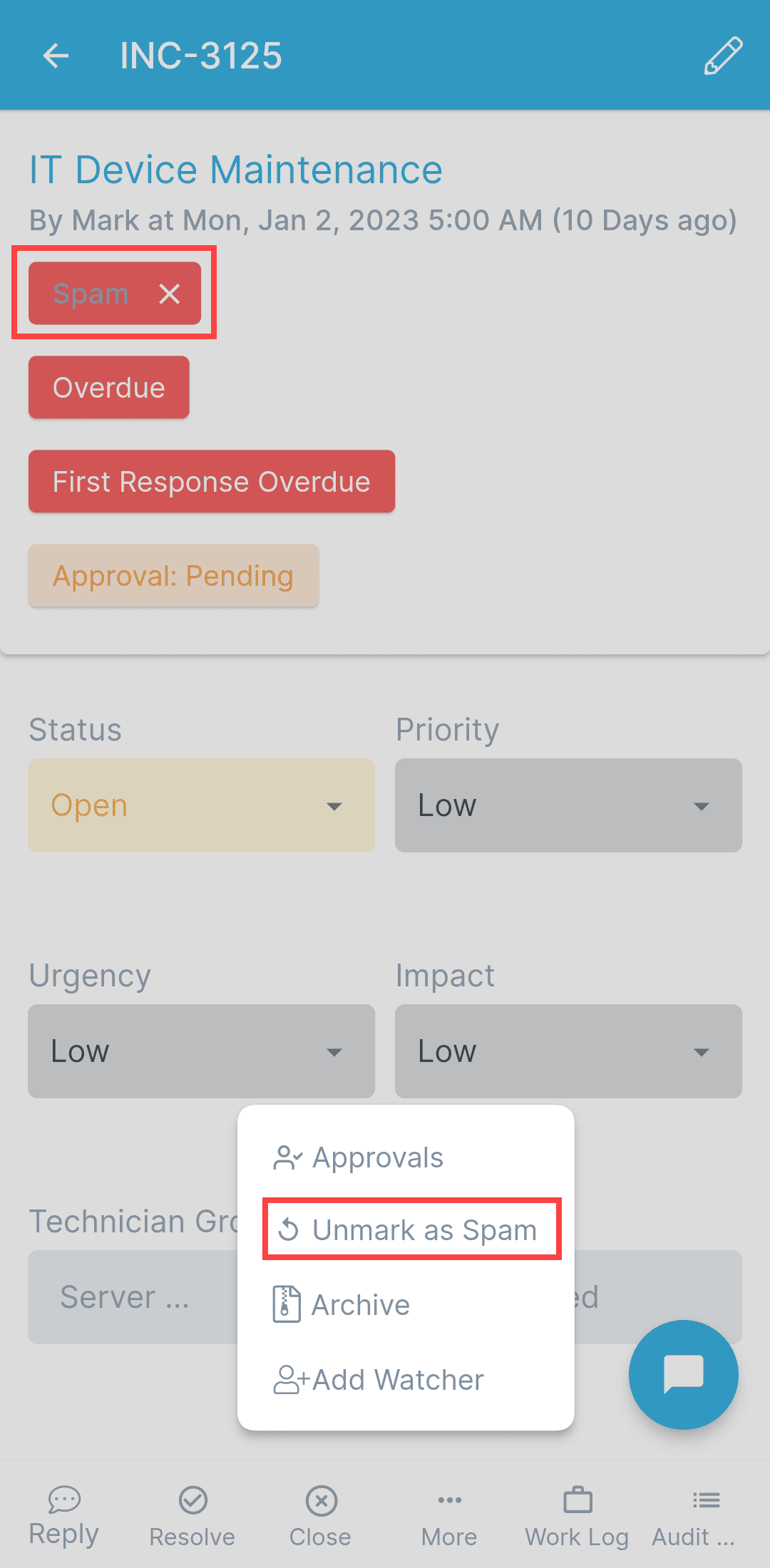Expand the Priority dropdown
Image resolution: width=770 pixels, height=1568 pixels.
[x=568, y=805]
